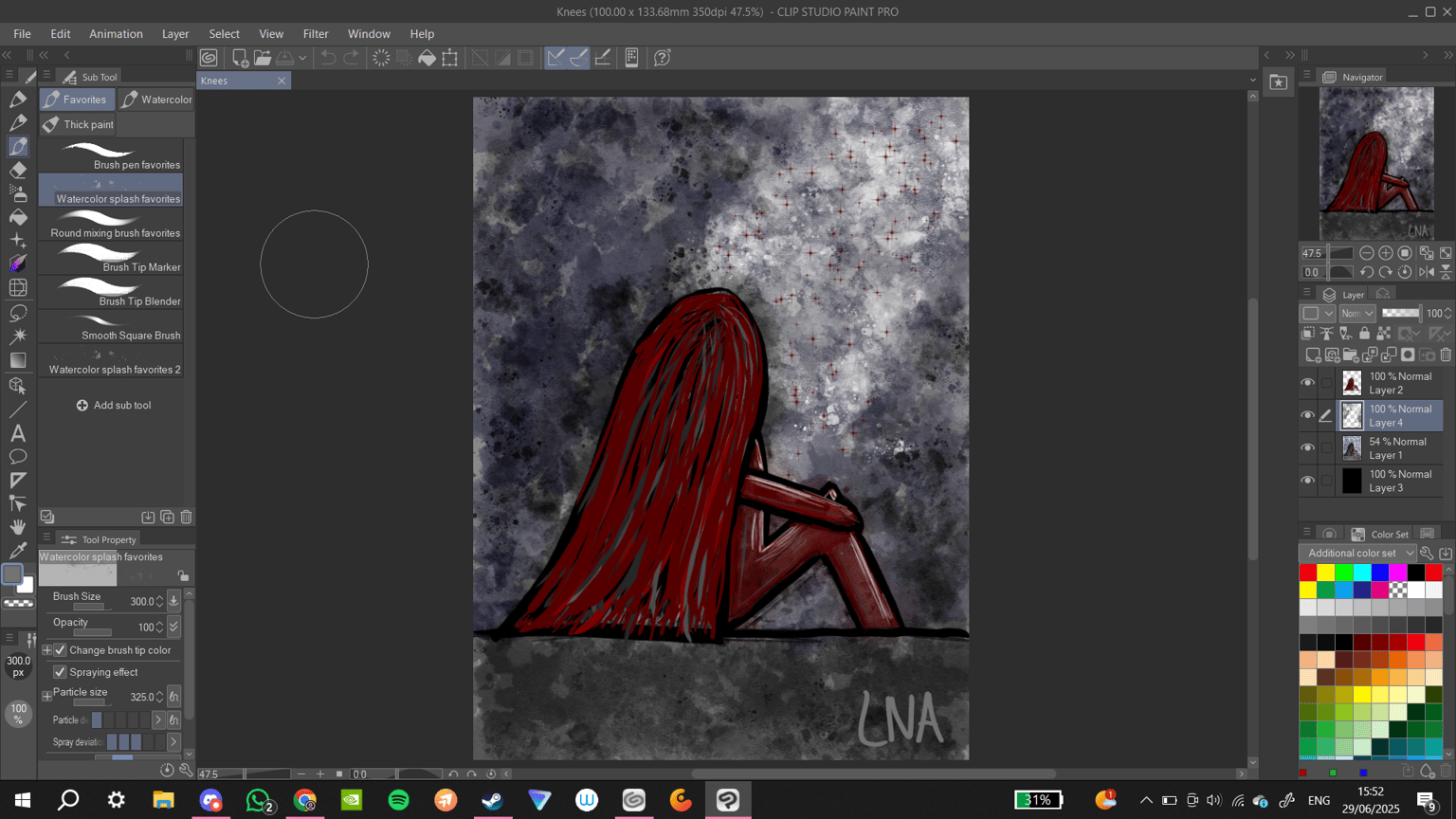Click the Open file folder icon
Viewport: 1456px width, 819px height.
(263, 58)
